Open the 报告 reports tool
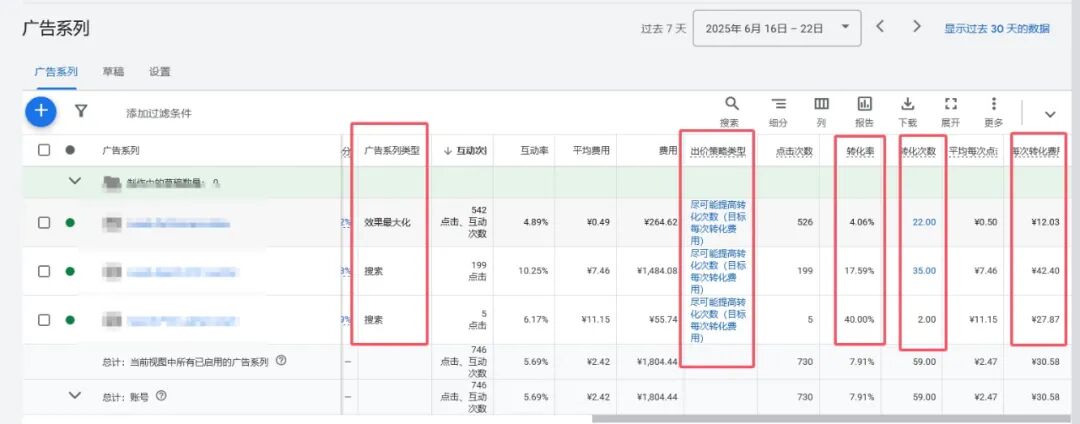Image resolution: width=1080 pixels, height=424 pixels. (864, 112)
